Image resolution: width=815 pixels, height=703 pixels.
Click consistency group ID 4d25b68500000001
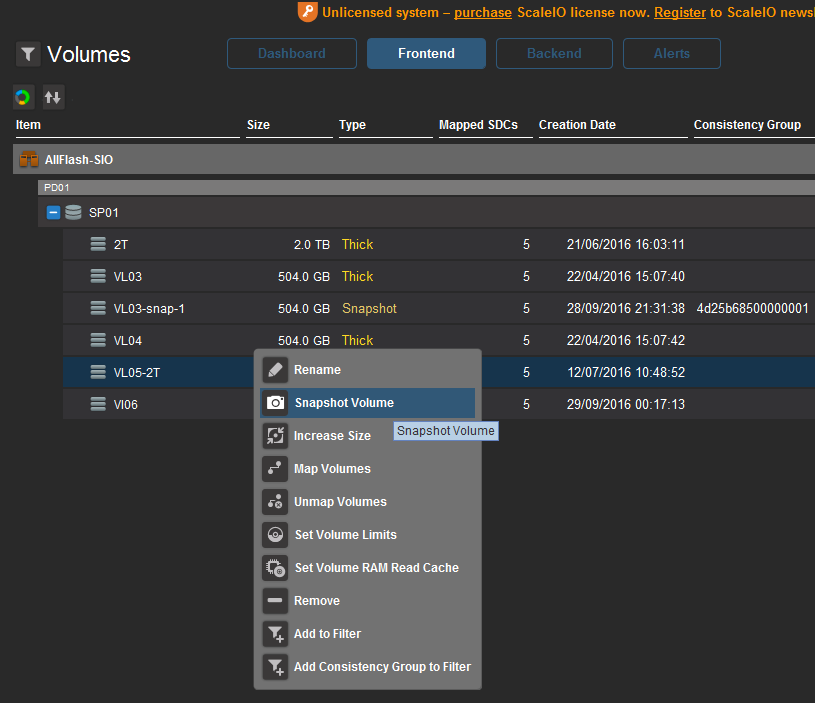pos(752,308)
